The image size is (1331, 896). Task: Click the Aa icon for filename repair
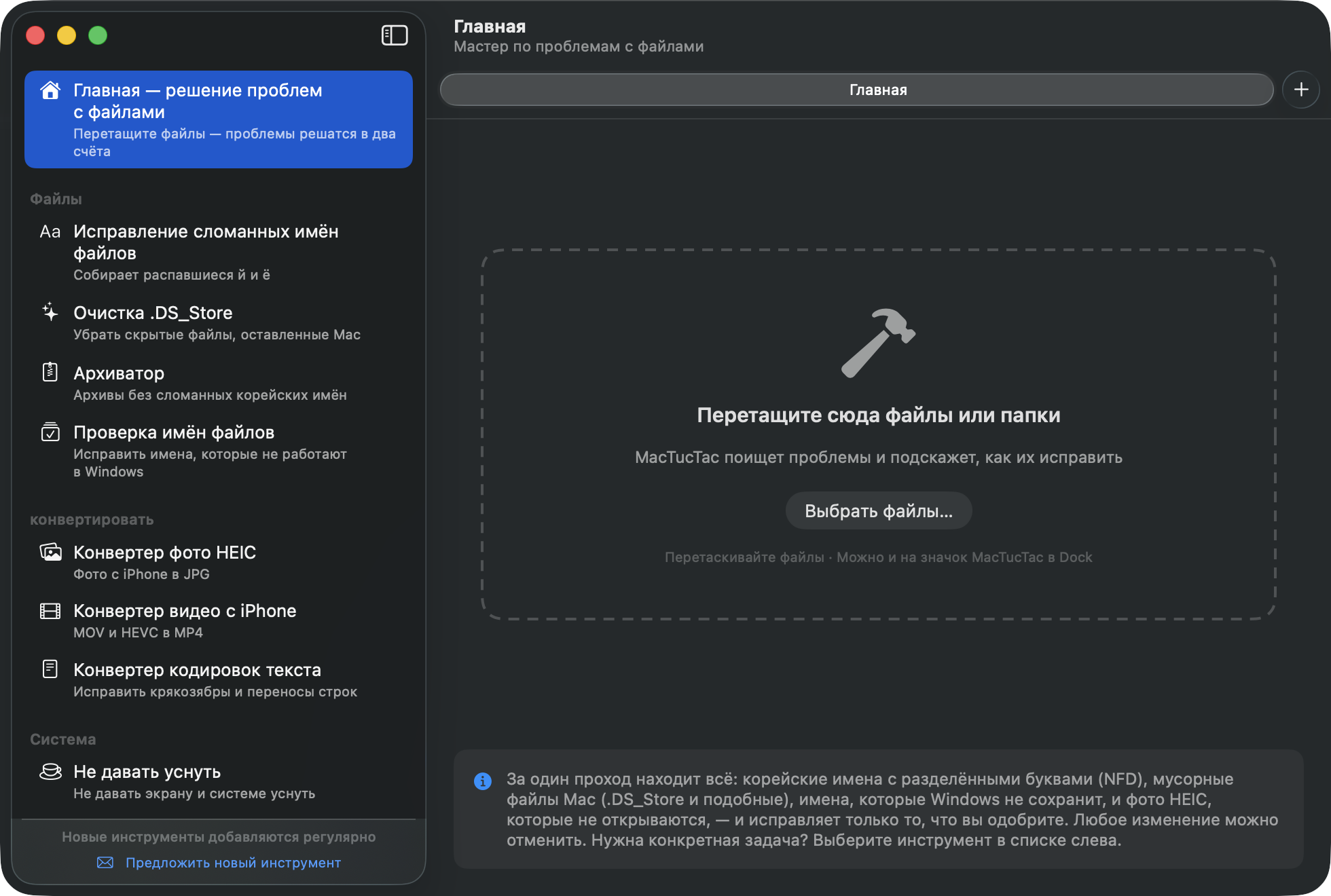point(50,231)
